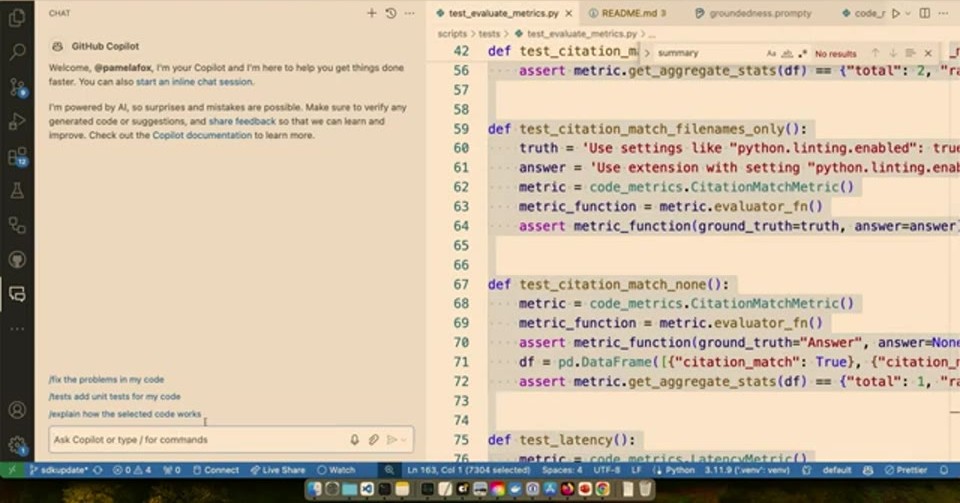Toggle Match Case in find widget
This screenshot has width=960, height=503.
(x=771, y=53)
